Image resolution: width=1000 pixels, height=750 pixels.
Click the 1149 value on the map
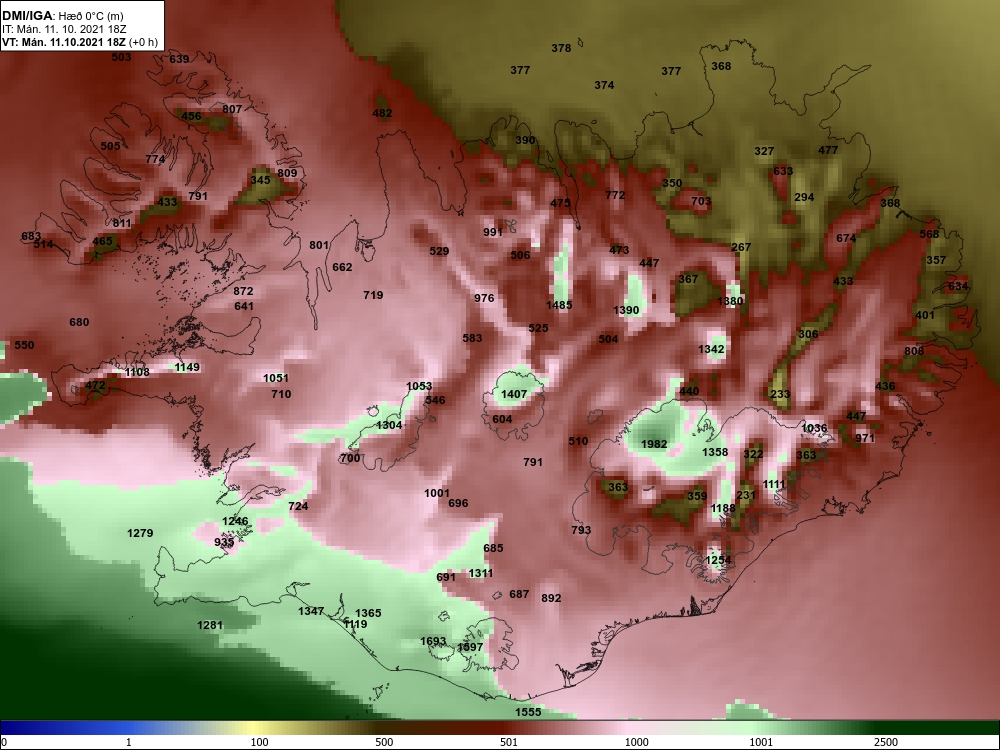(x=187, y=367)
